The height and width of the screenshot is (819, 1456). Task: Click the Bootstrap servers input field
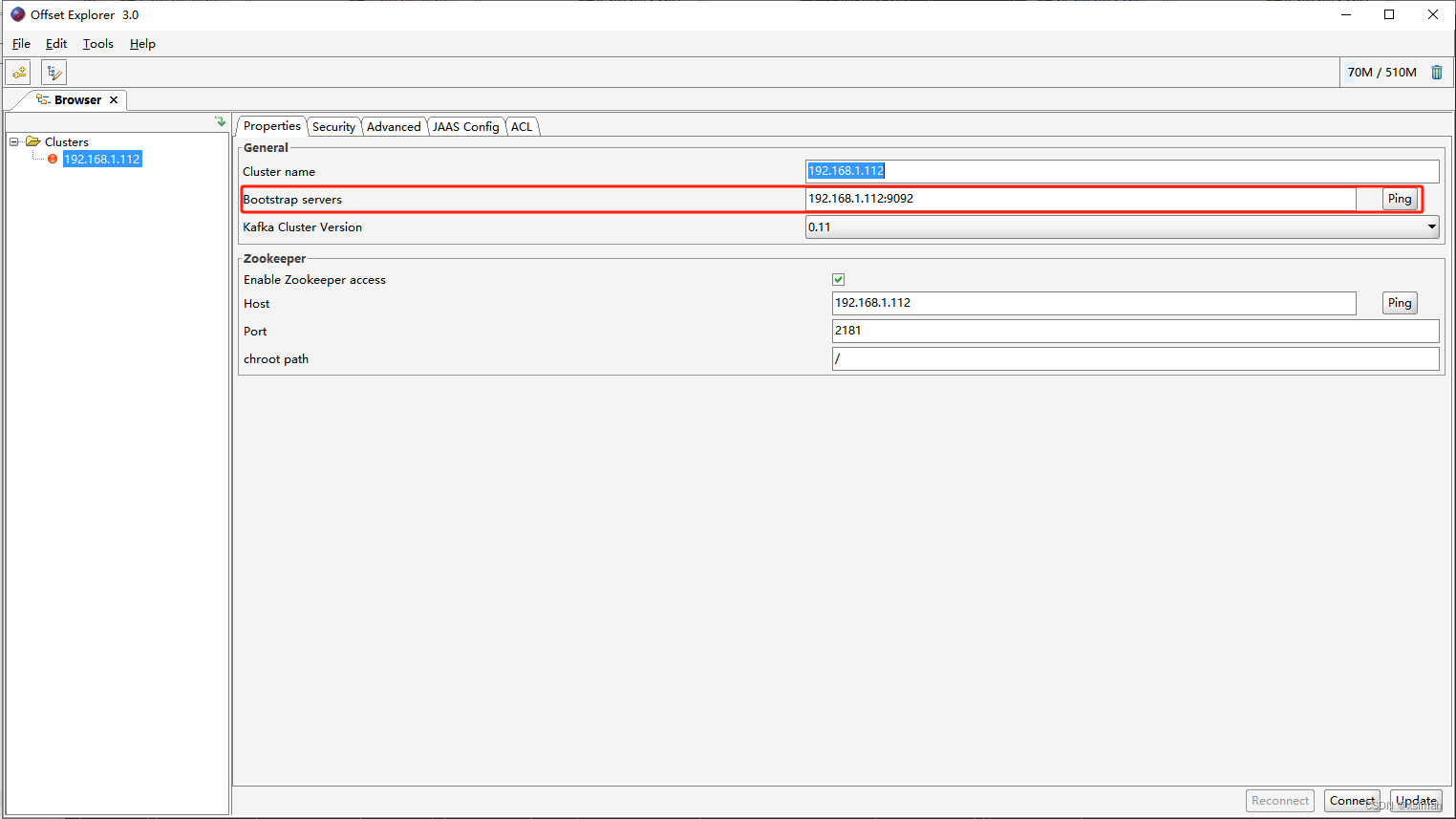(x=1081, y=199)
